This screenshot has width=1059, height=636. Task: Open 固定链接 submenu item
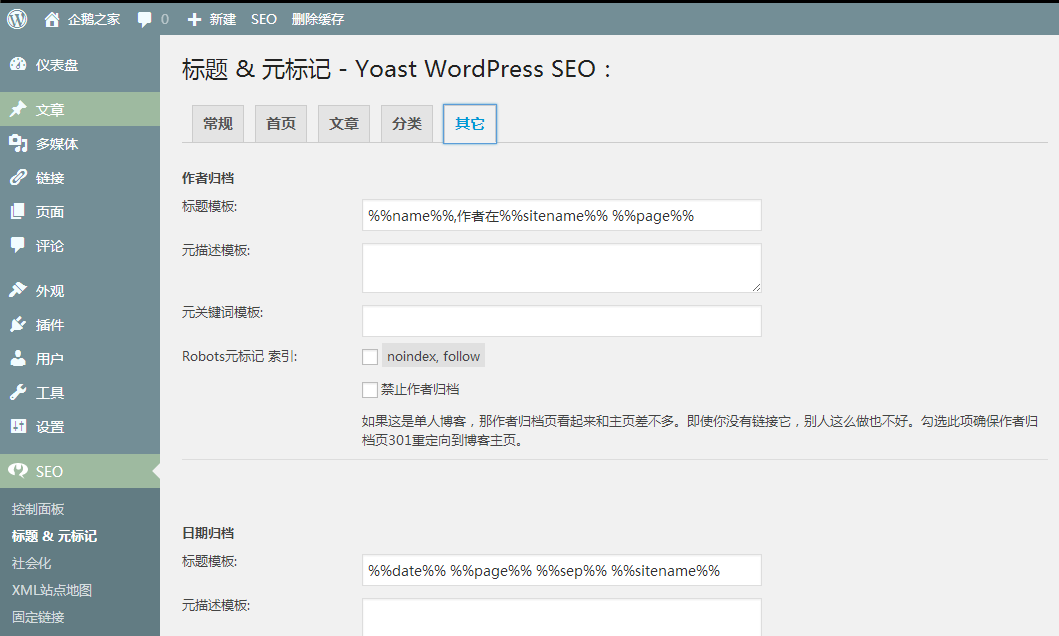(x=38, y=617)
